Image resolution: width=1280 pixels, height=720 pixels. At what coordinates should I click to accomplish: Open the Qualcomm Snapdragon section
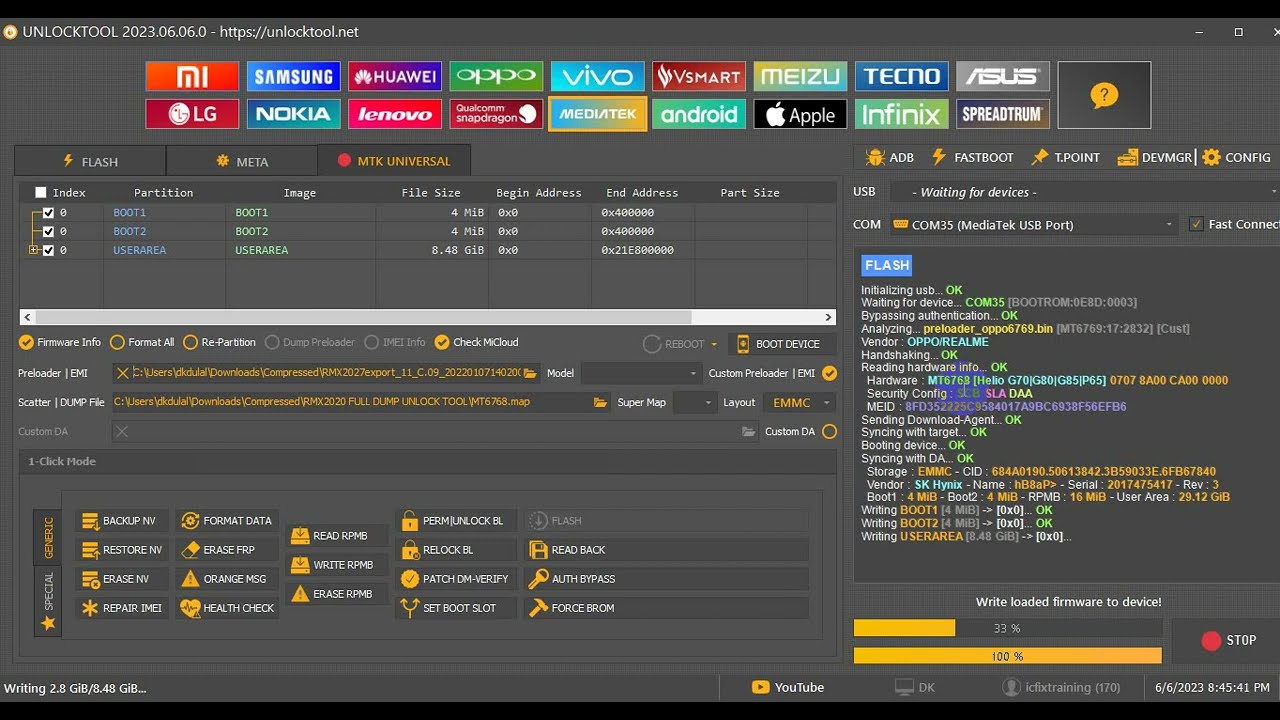click(496, 114)
